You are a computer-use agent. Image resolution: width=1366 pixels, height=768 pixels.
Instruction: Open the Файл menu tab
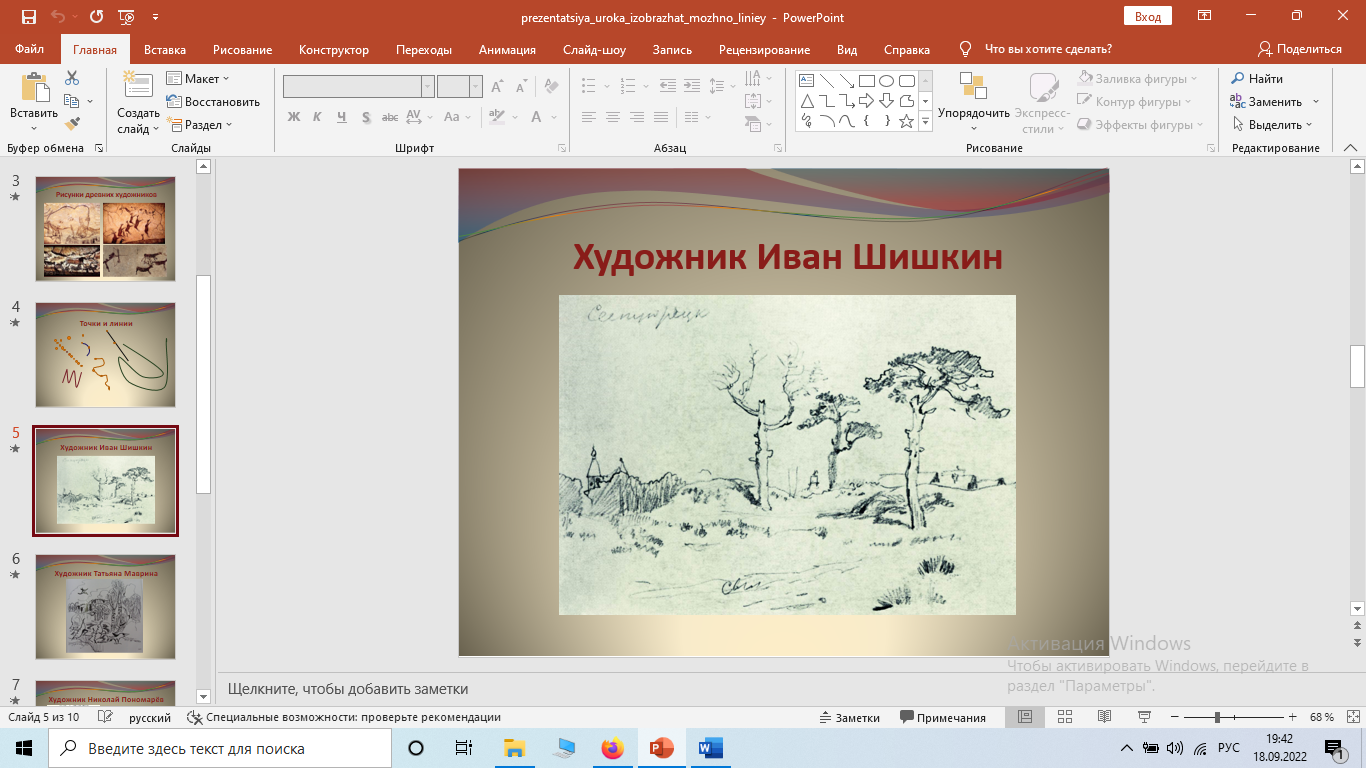coord(30,49)
